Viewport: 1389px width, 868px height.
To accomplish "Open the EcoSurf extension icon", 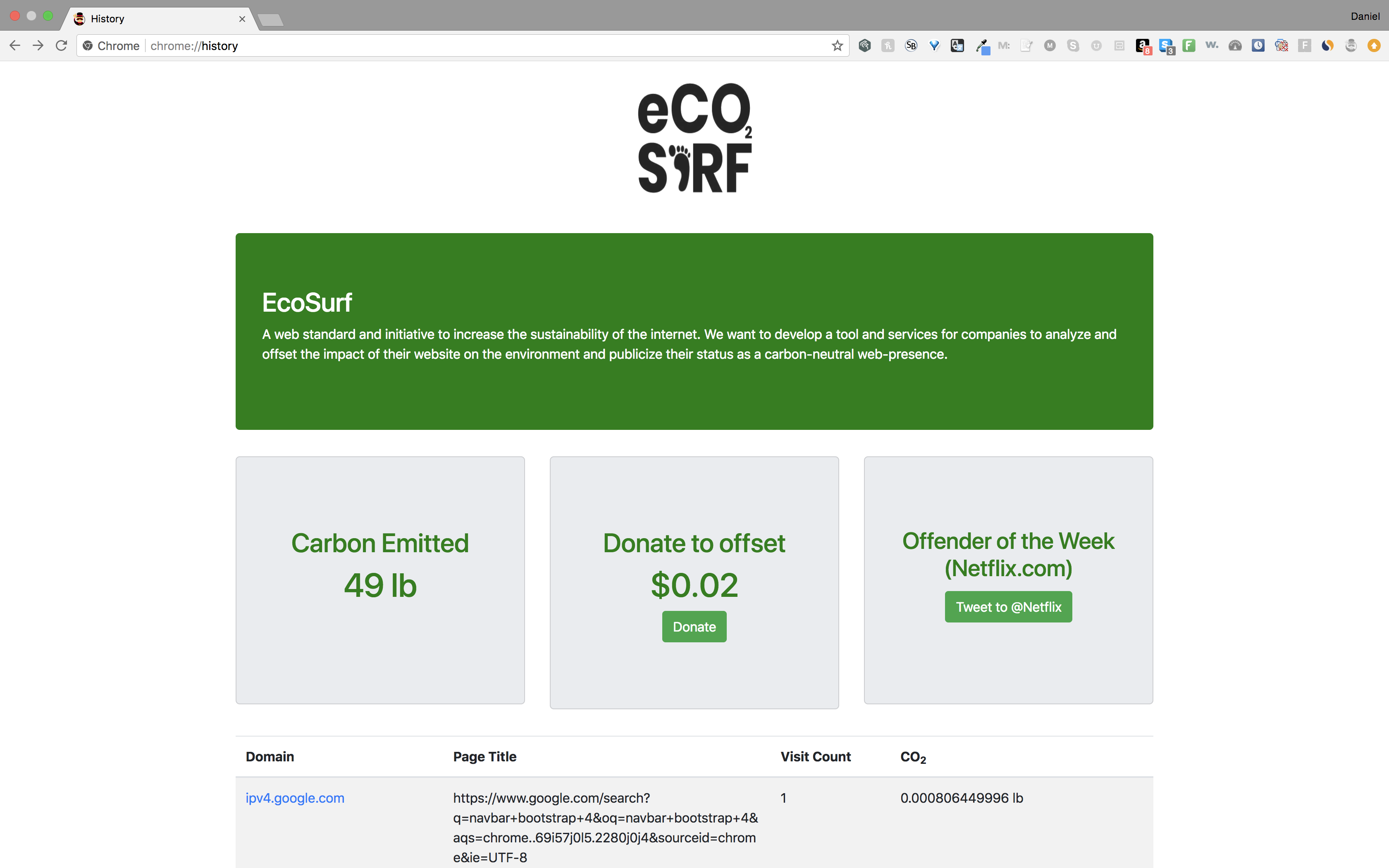I will pyautogui.click(x=1352, y=45).
